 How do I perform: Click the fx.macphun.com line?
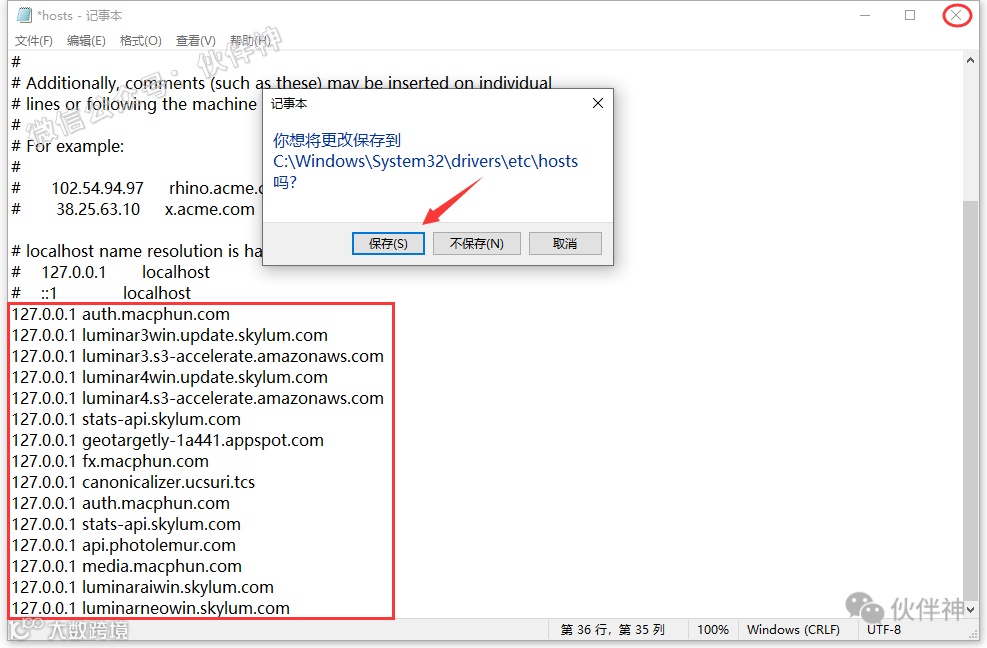tap(110, 462)
